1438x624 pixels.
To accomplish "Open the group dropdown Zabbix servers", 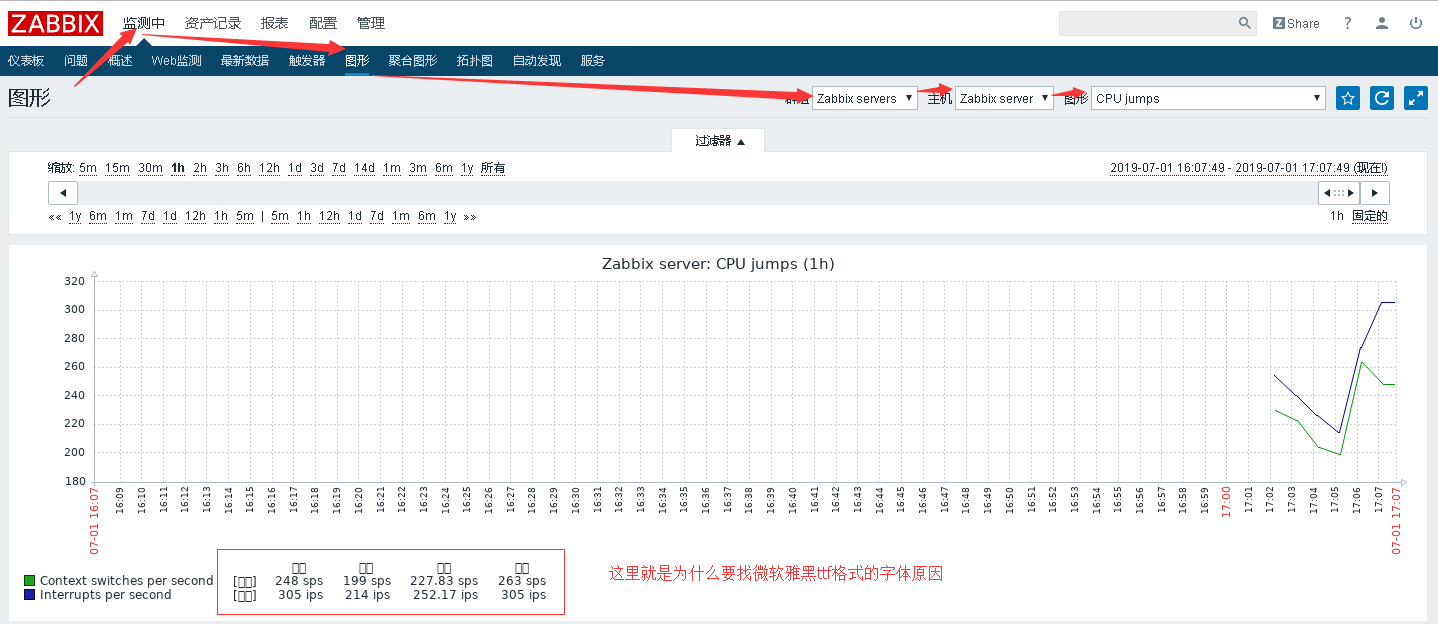I will (865, 98).
